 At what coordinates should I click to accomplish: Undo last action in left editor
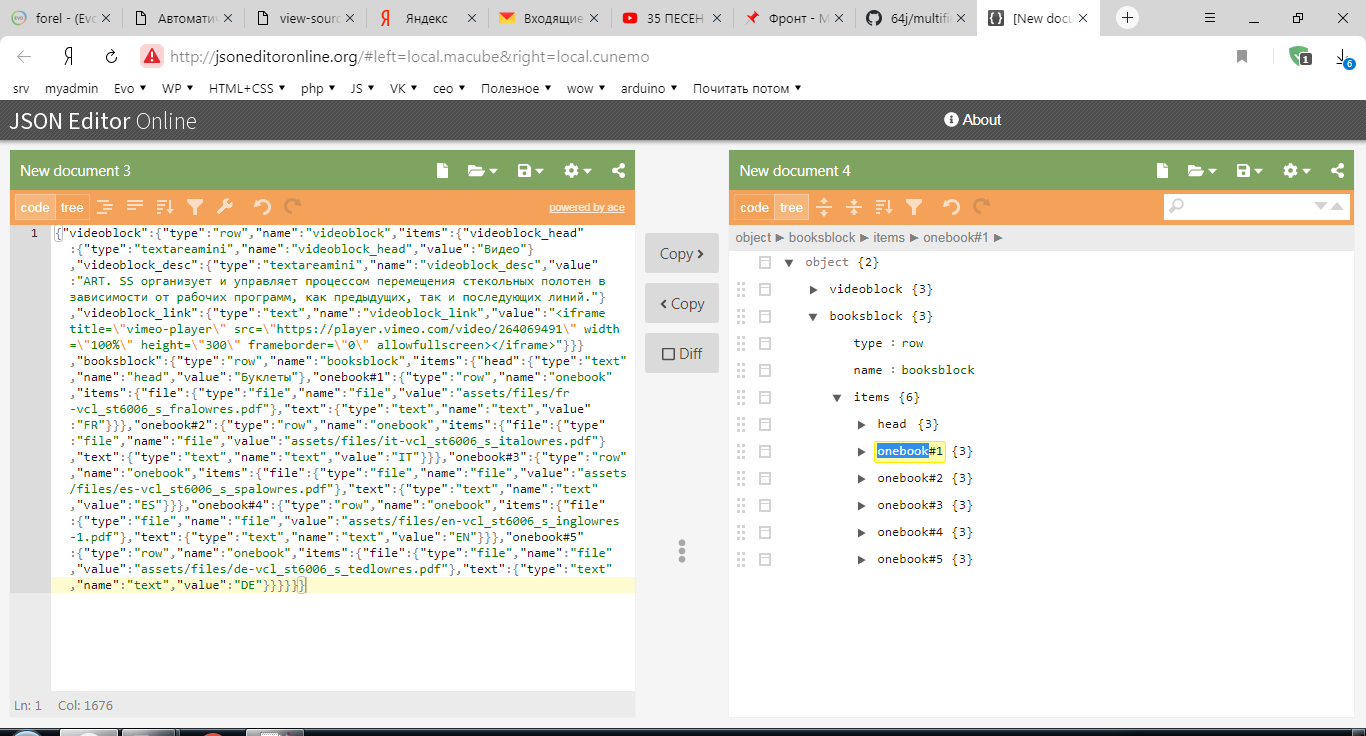coord(262,207)
